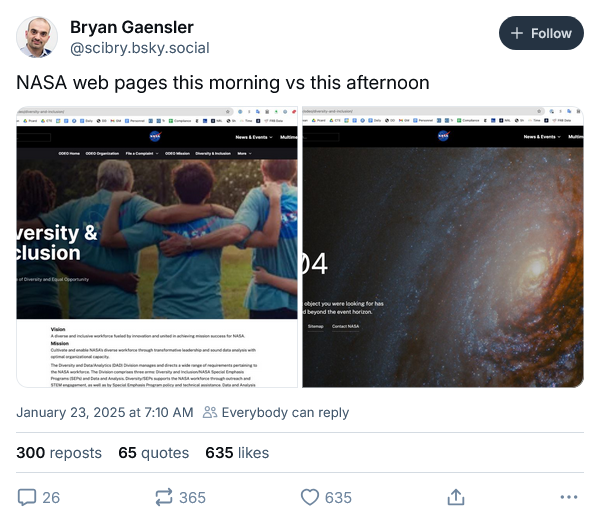
Task: View the 65 quotes list
Action: 153,453
